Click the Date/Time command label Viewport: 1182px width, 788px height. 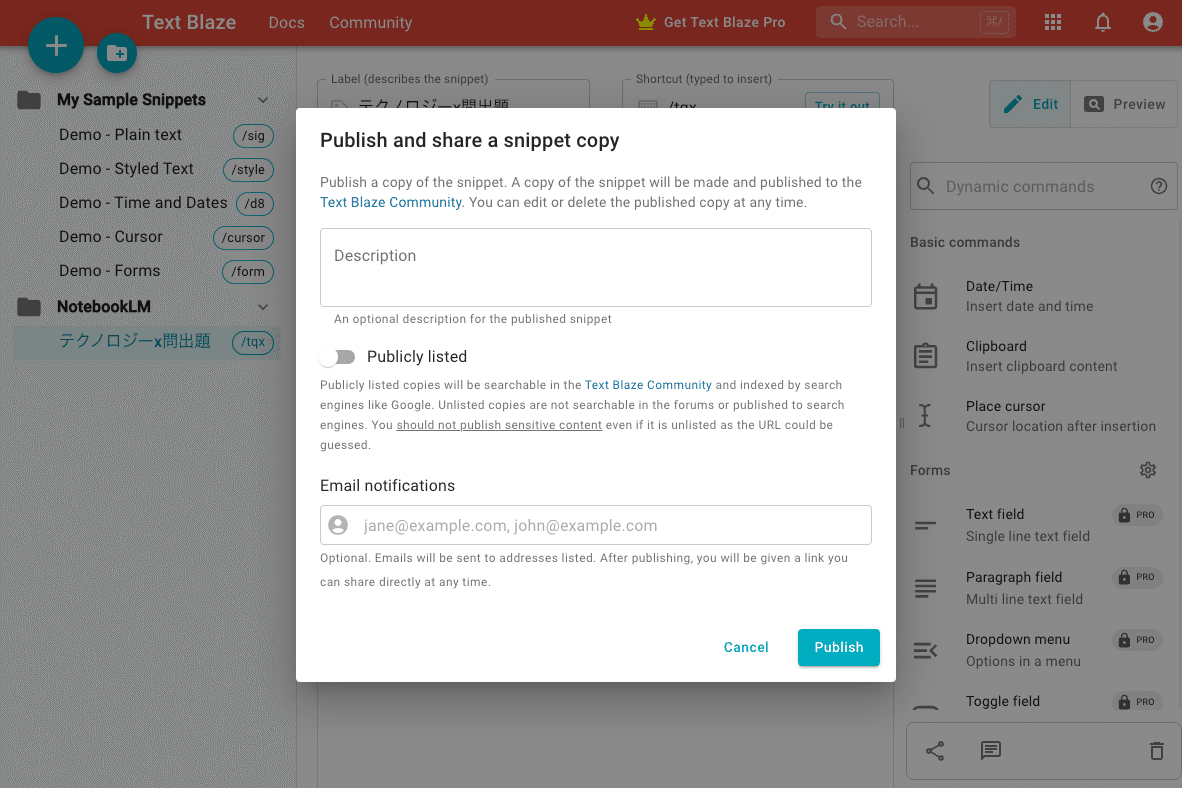(999, 287)
